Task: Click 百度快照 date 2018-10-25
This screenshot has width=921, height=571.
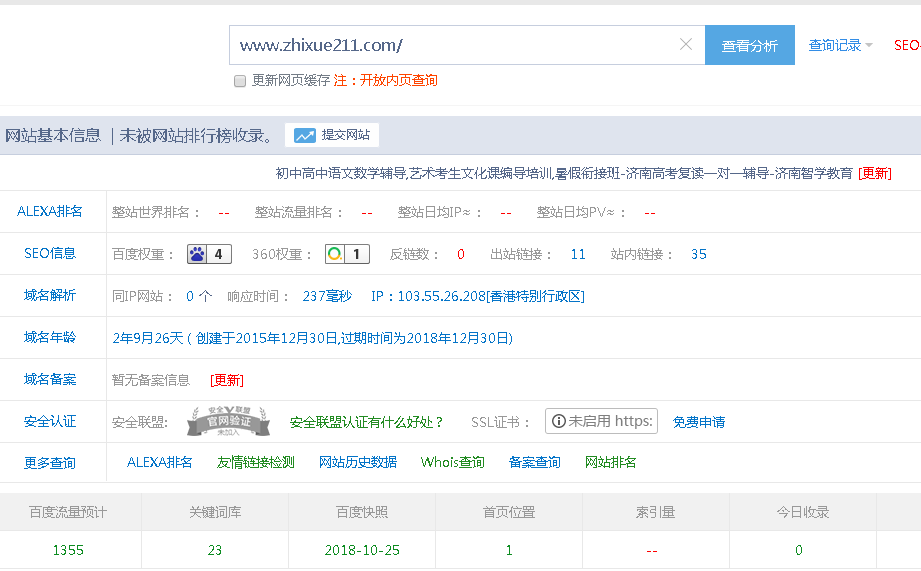Action: click(x=362, y=550)
